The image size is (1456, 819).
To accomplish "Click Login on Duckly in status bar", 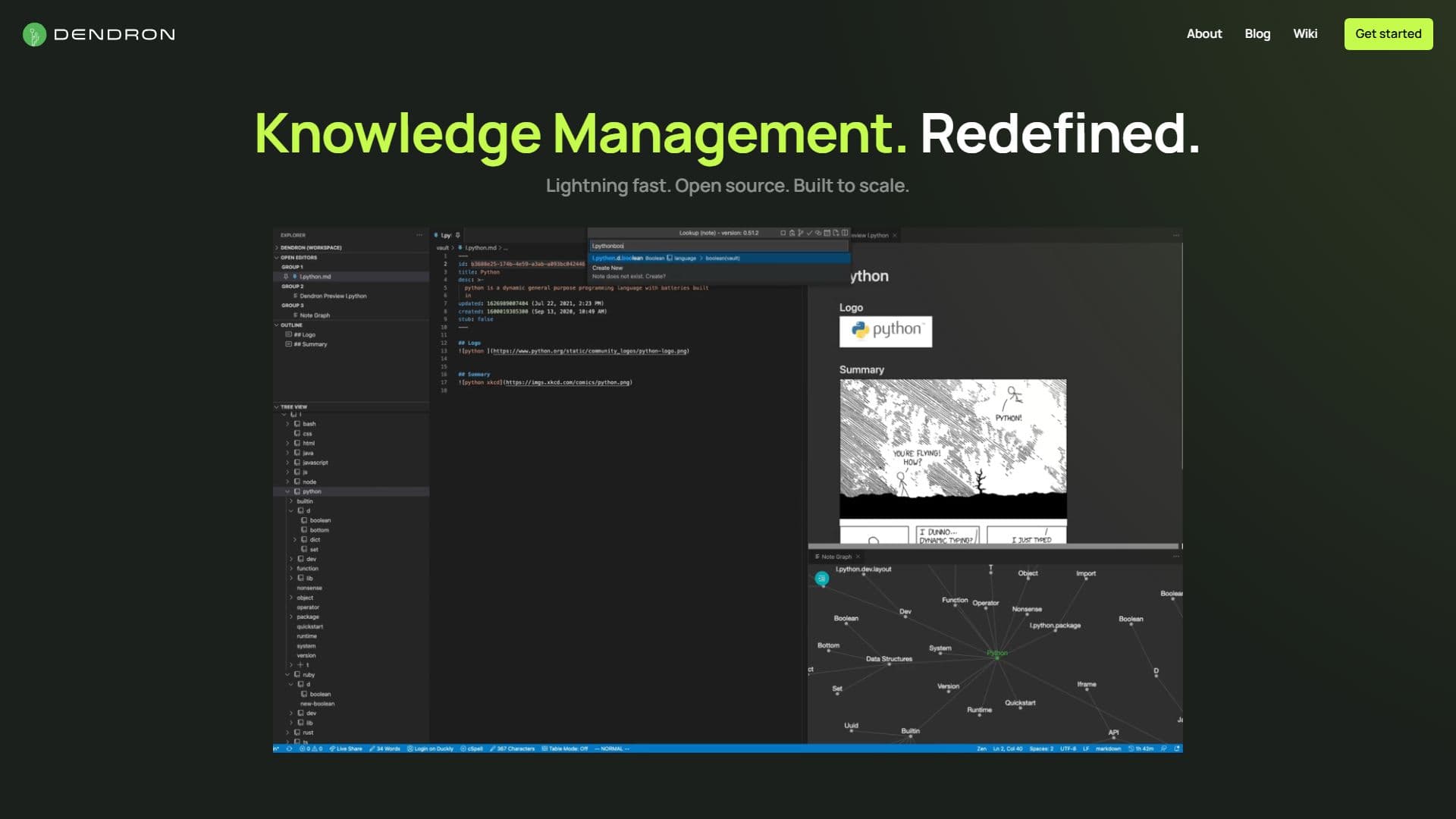I will 430,748.
